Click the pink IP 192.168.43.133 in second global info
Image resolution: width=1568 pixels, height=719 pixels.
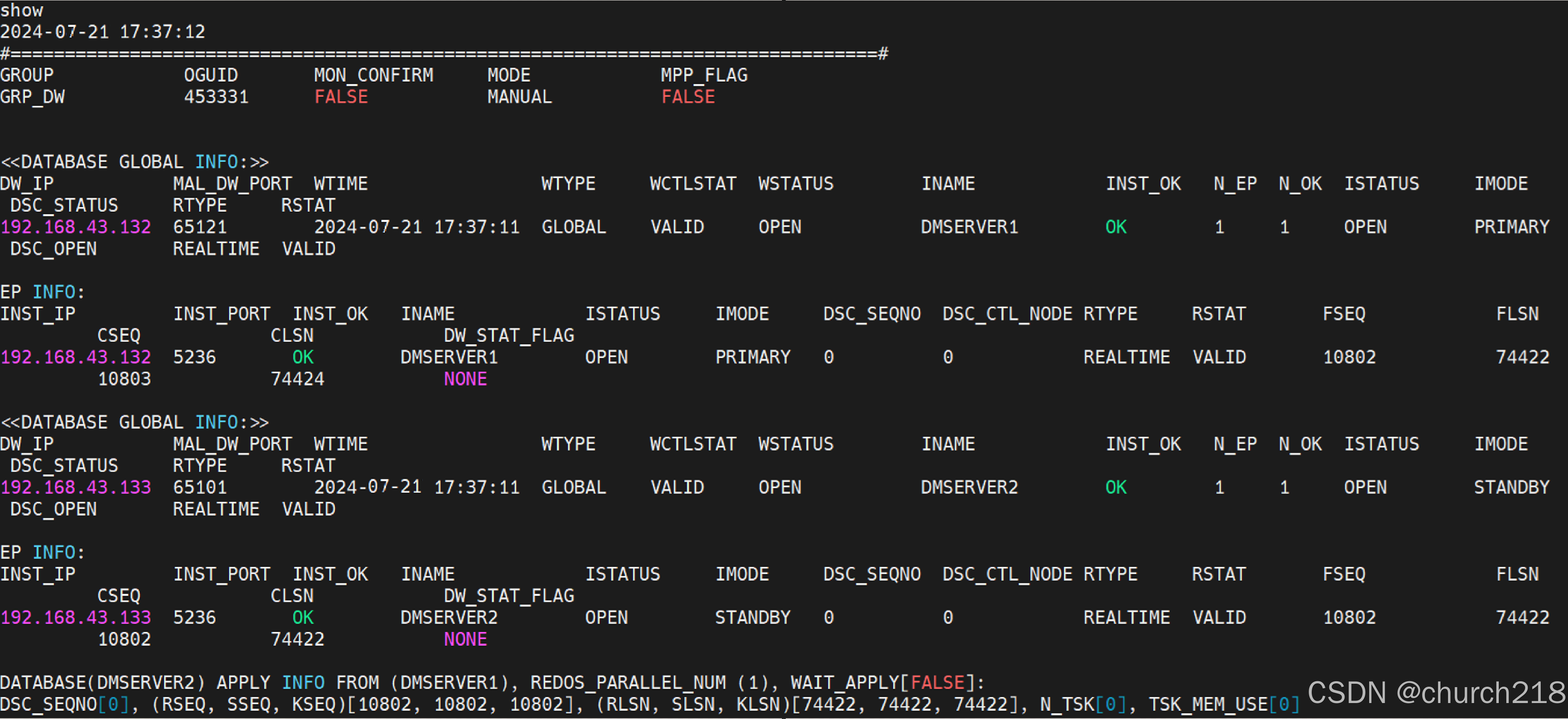pyautogui.click(x=76, y=488)
